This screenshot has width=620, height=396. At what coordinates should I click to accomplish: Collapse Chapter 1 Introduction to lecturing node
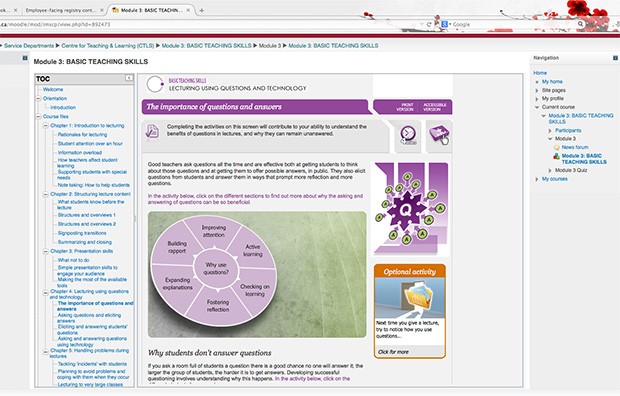coord(46,126)
